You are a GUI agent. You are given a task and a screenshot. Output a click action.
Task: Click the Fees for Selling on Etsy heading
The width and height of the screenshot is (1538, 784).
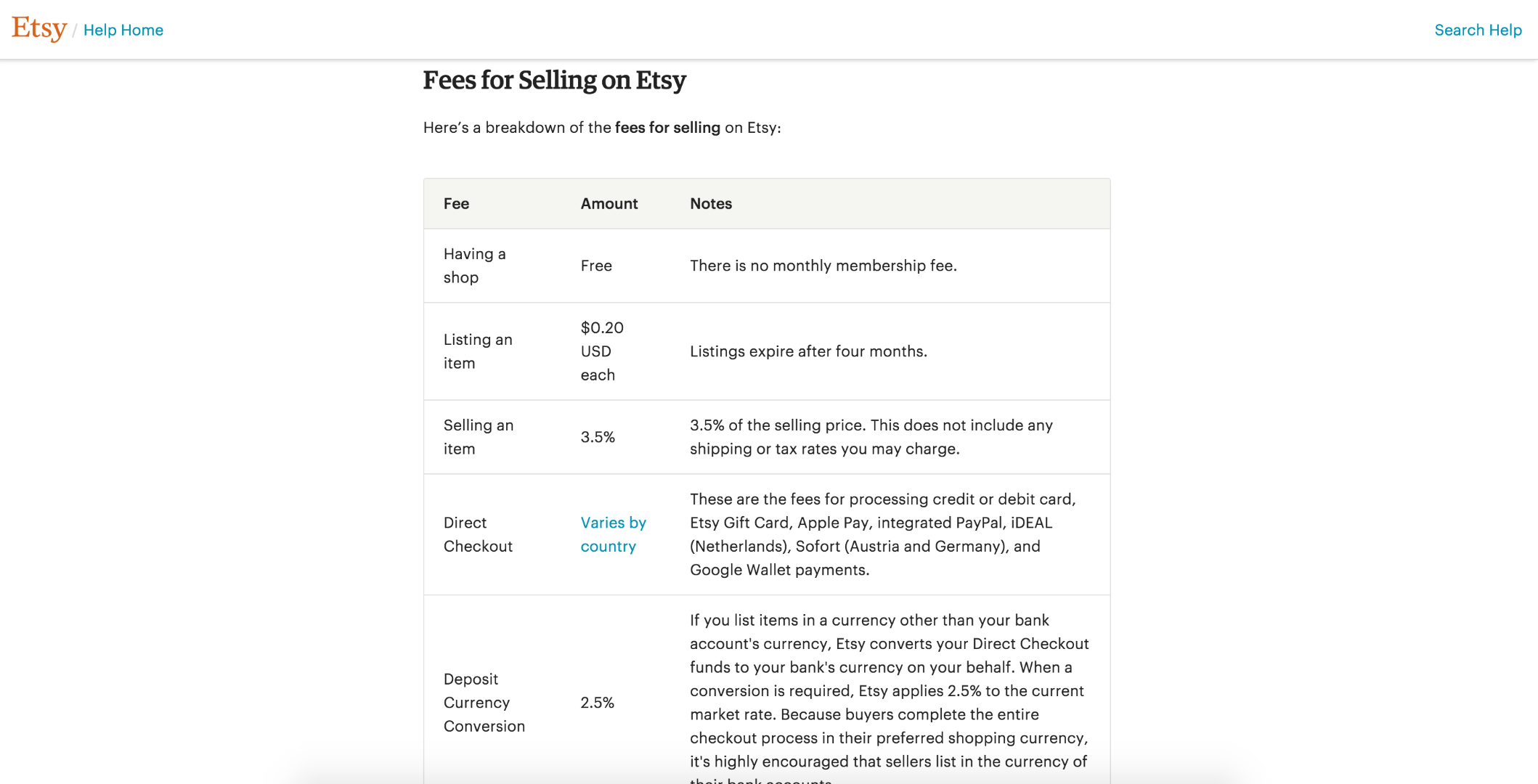click(x=554, y=81)
